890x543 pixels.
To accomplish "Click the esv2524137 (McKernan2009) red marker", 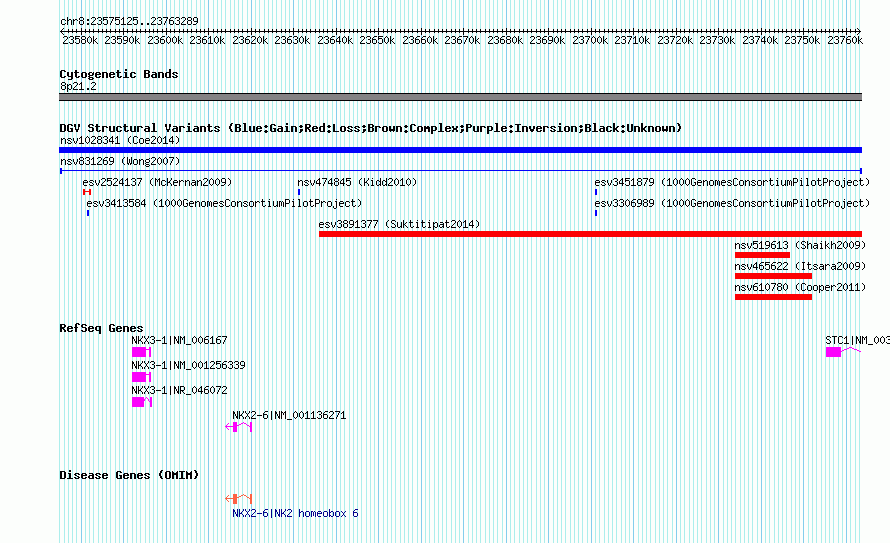I will (x=87, y=192).
